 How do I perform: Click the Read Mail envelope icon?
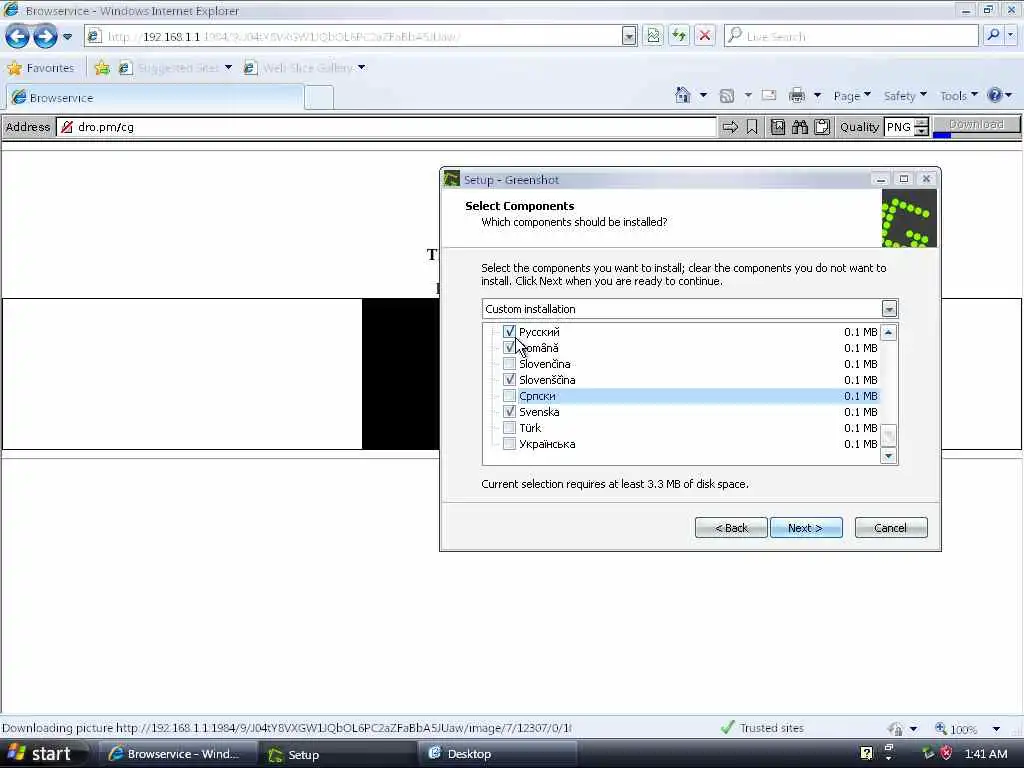click(x=769, y=95)
